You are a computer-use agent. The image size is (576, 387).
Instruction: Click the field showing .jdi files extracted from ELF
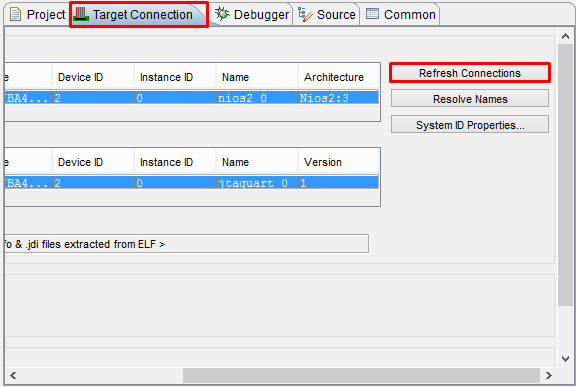(187, 244)
